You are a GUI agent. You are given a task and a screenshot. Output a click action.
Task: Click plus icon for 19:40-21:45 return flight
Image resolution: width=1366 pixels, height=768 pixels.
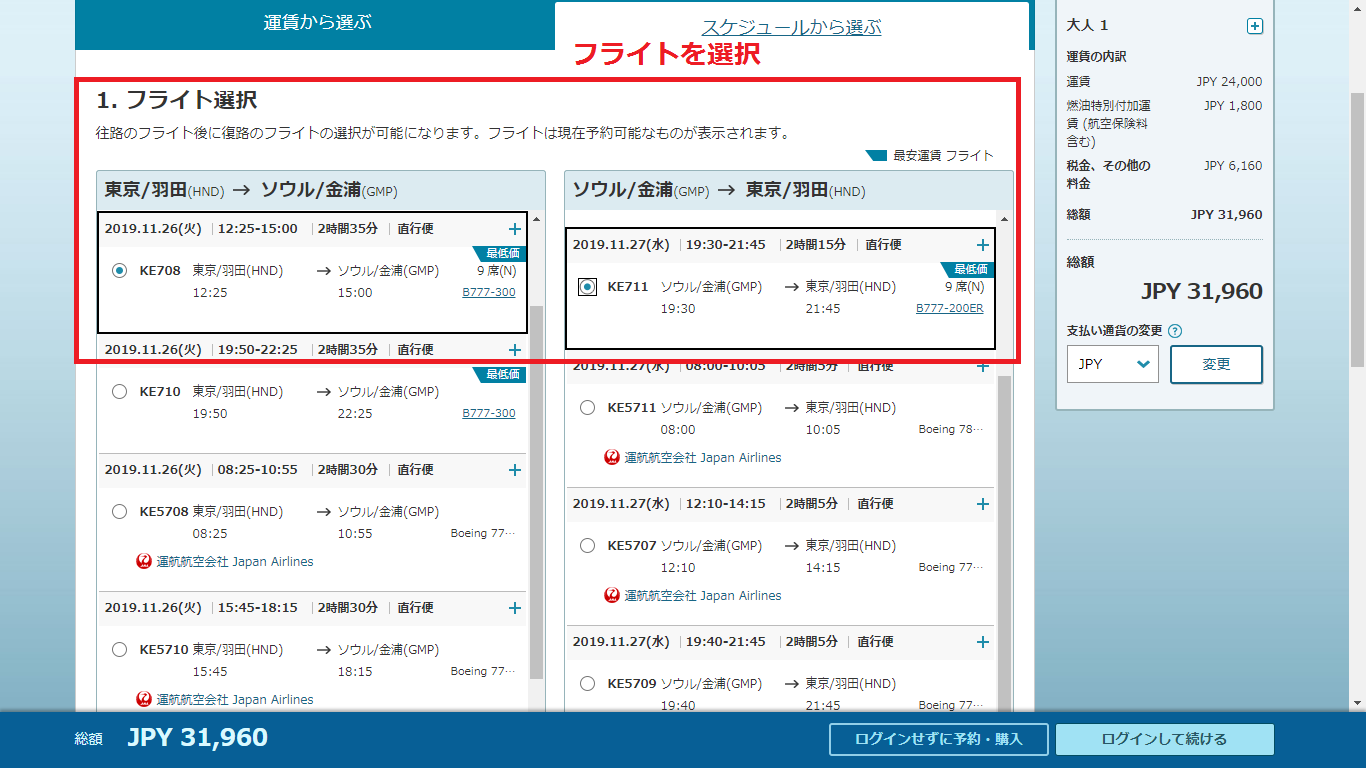point(983,642)
